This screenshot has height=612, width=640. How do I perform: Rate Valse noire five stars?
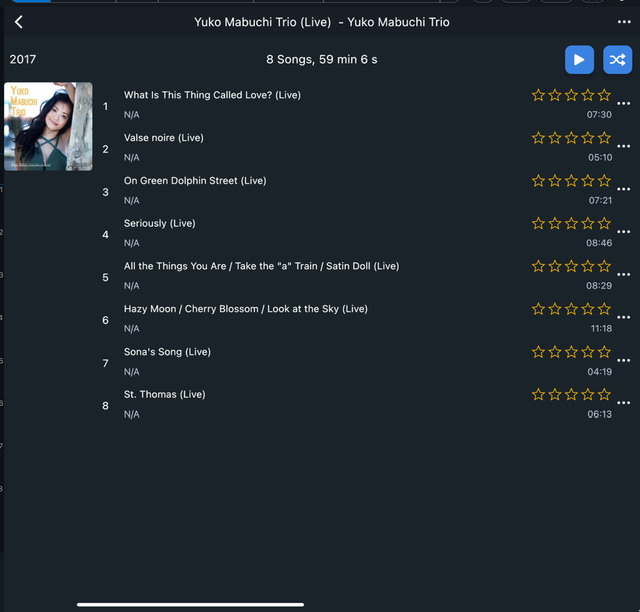(x=604, y=138)
